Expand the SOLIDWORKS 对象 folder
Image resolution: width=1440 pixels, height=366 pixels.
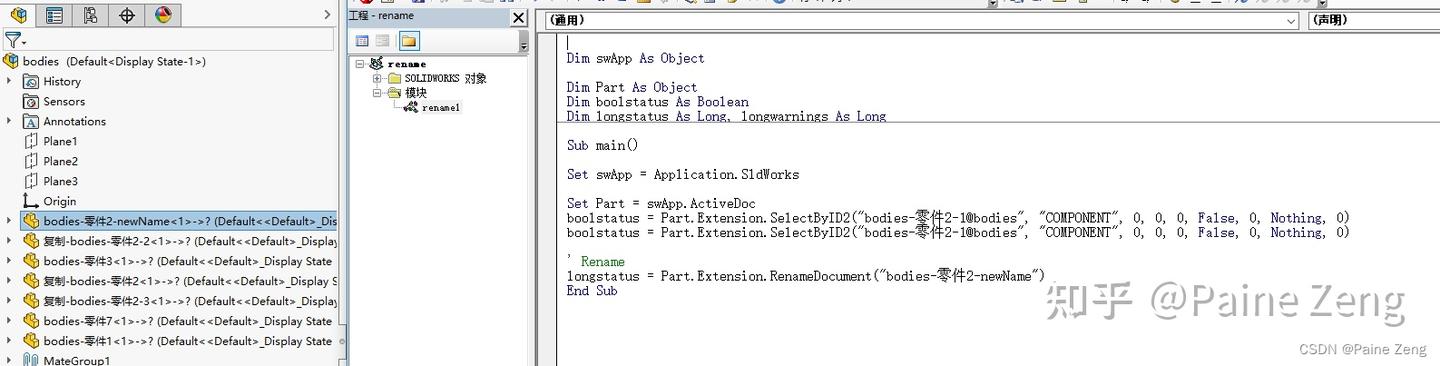coord(377,78)
